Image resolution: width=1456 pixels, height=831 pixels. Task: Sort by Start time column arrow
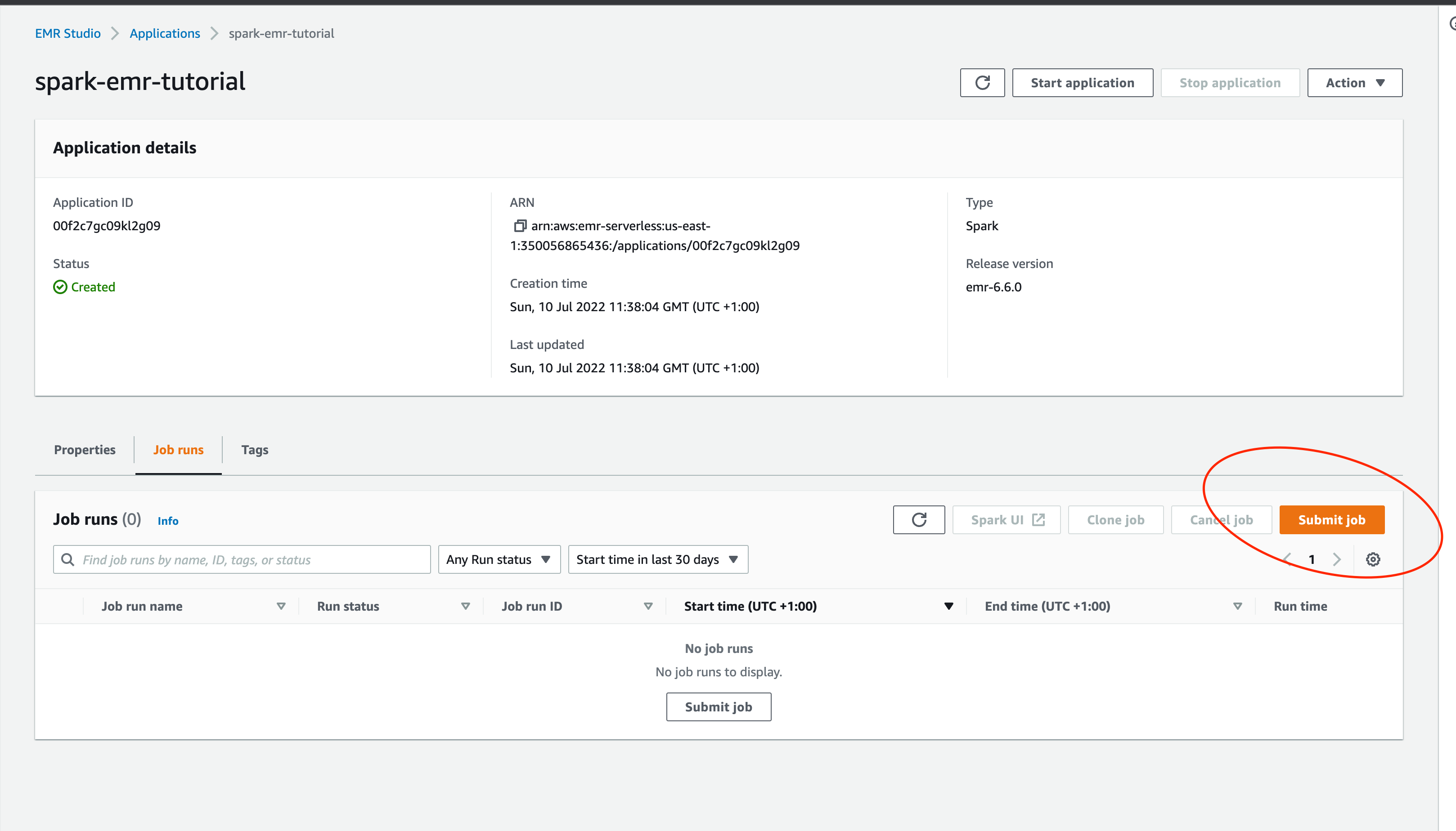click(948, 606)
